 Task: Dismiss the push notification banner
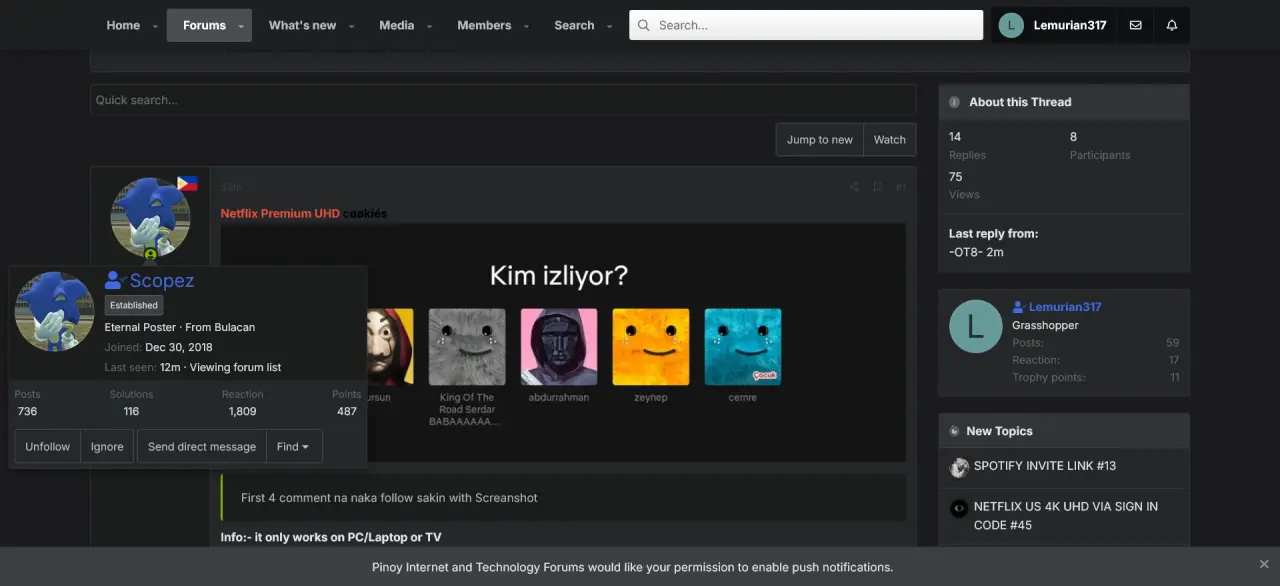coord(1264,564)
